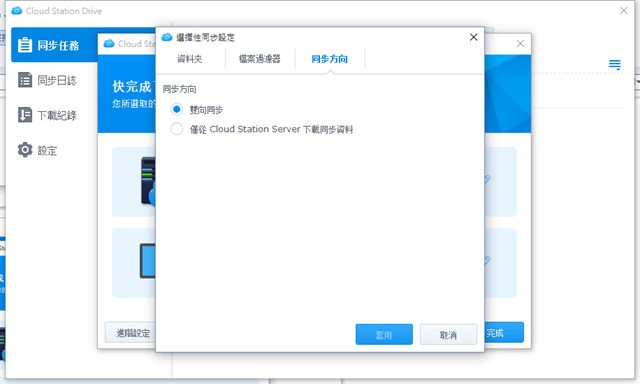Close the Cloud Station Drive main window

tap(624, 11)
